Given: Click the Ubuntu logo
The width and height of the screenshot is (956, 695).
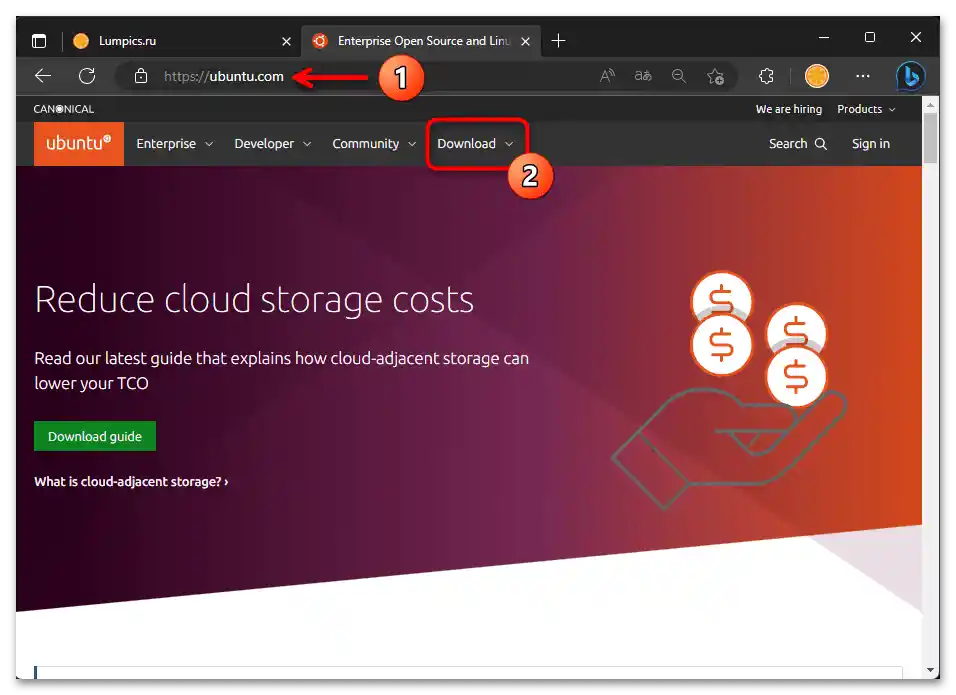Looking at the screenshot, I should tap(78, 143).
